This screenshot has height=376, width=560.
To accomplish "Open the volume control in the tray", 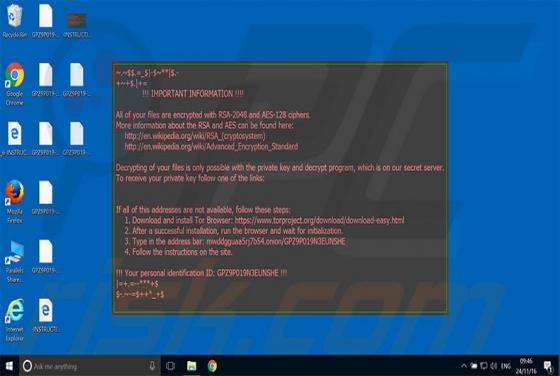I will [x=494, y=366].
